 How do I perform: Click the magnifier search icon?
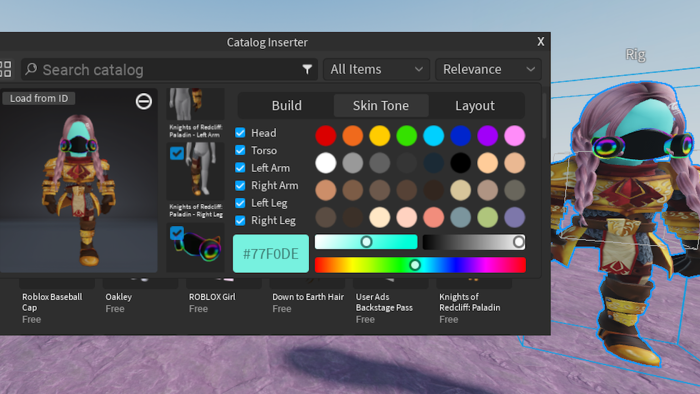31,69
